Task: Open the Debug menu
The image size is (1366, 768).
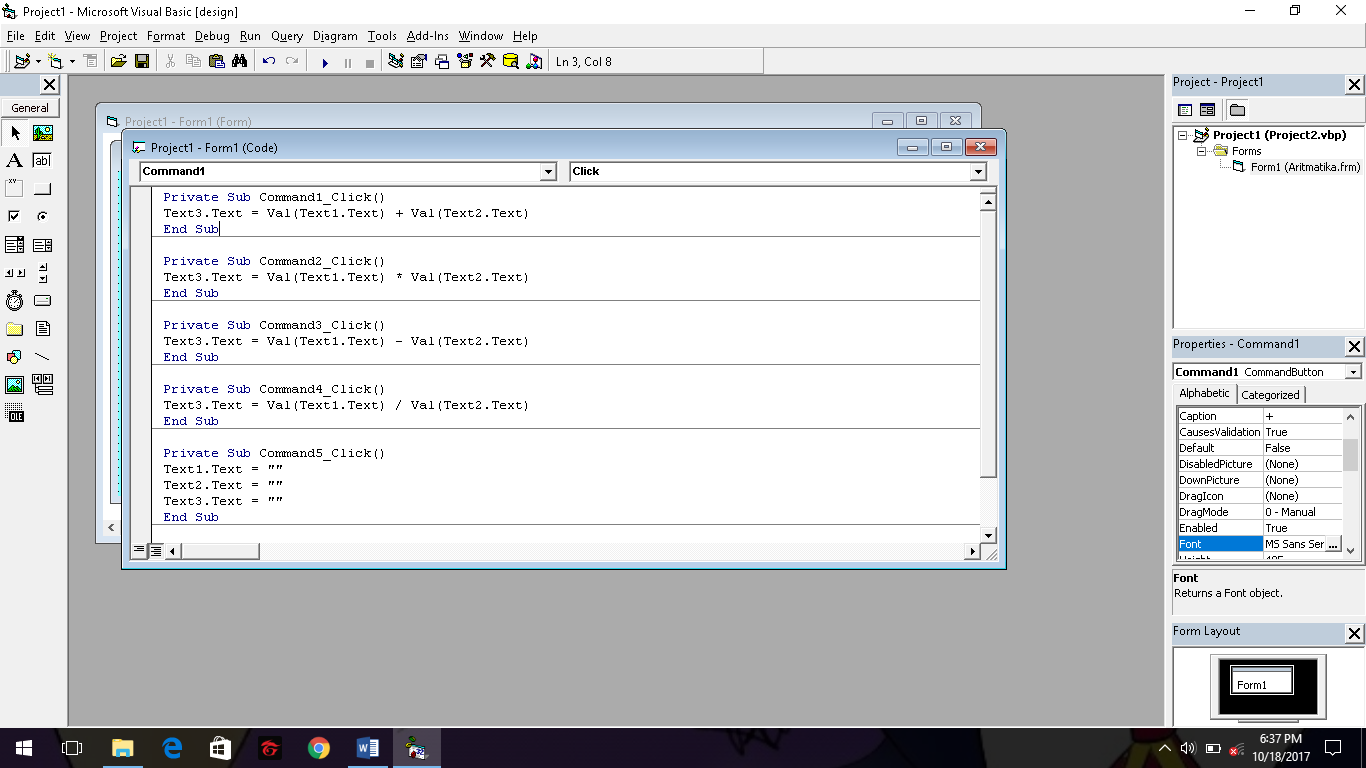Action: coord(212,36)
